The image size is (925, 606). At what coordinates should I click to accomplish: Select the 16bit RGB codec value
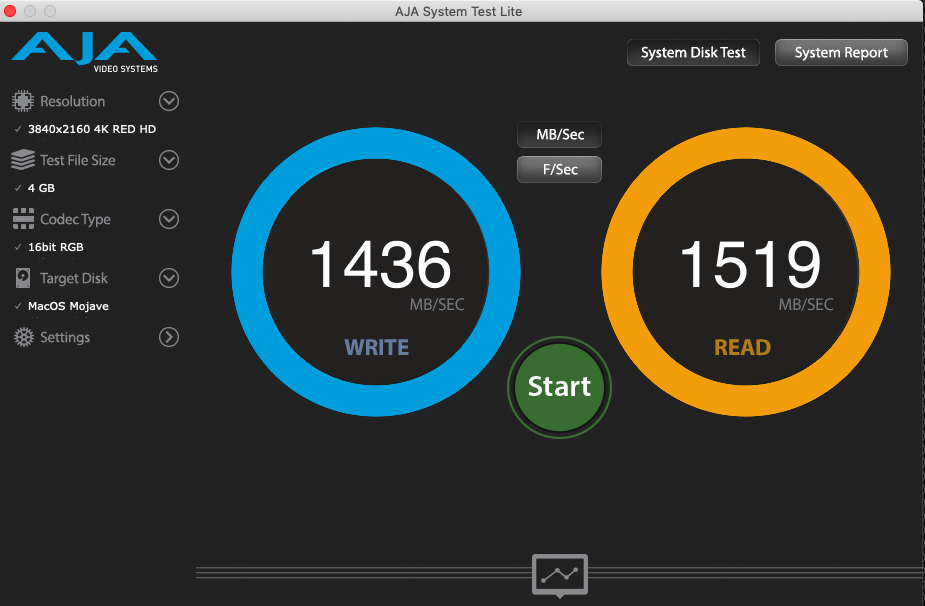coord(56,247)
